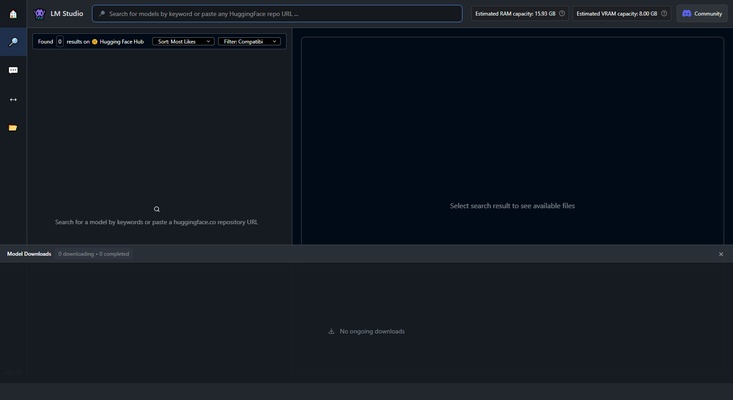Close the Model Downloads panel
The width and height of the screenshot is (733, 400).
pyautogui.click(x=721, y=254)
